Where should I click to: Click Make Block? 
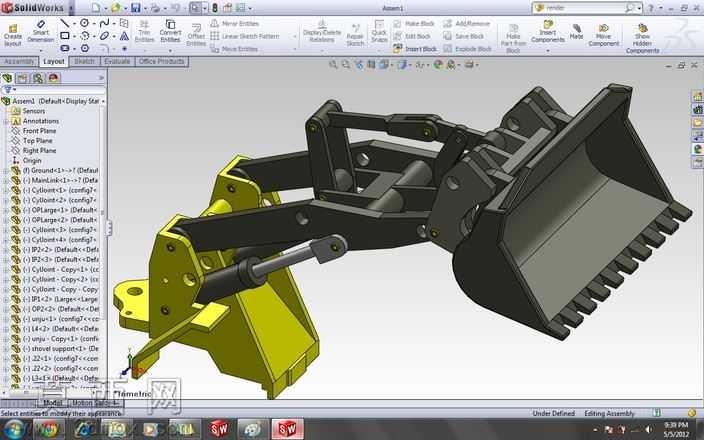pos(414,23)
